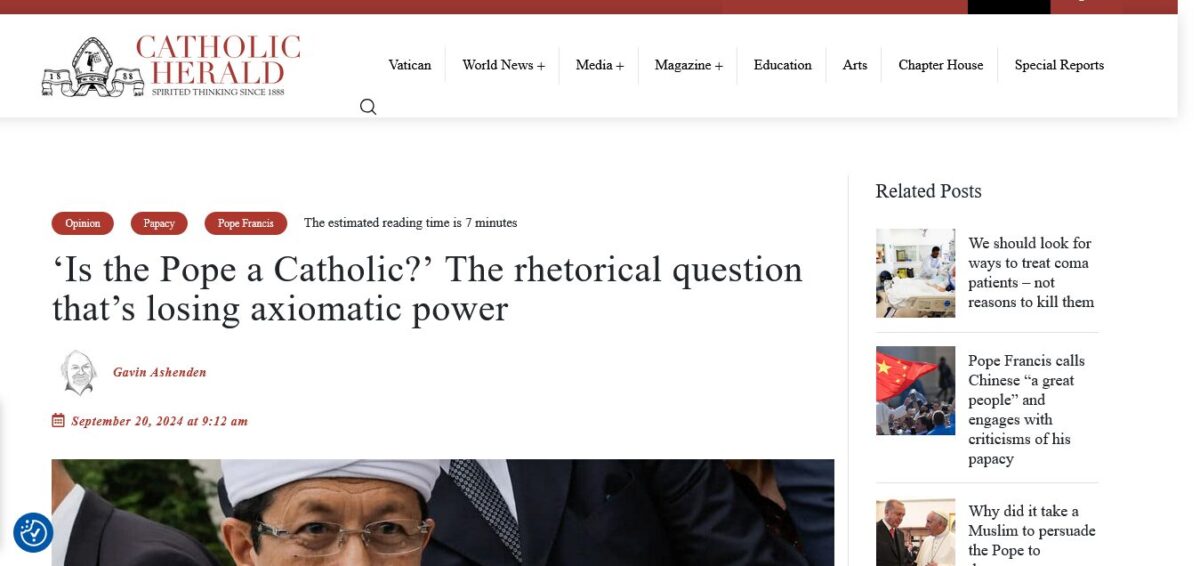Open the cookie consent preferences icon
The width and height of the screenshot is (1200, 566).
pyautogui.click(x=33, y=533)
